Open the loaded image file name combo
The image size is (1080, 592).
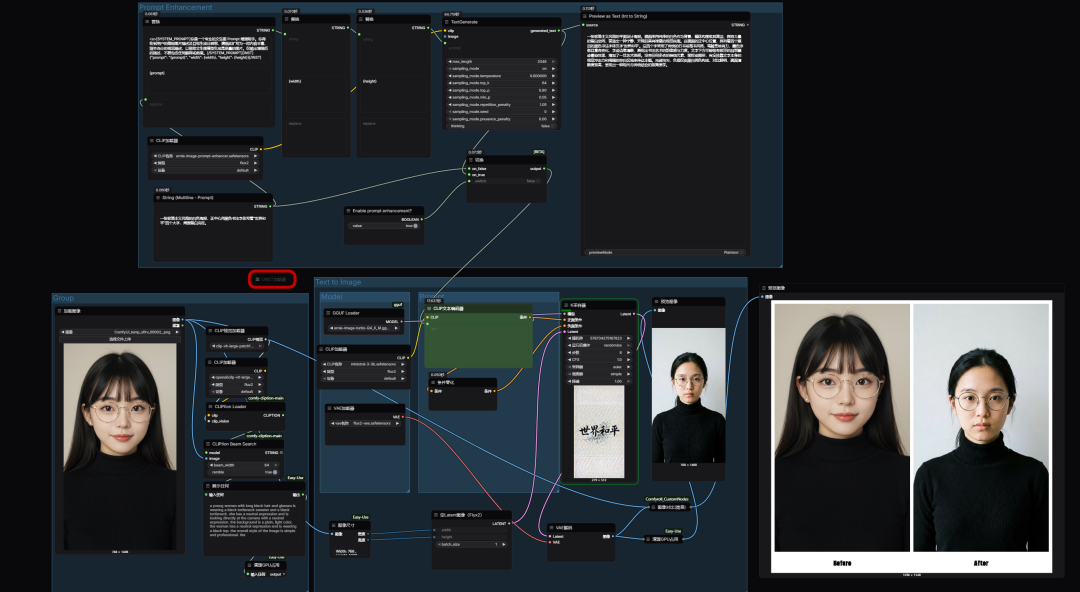121,332
